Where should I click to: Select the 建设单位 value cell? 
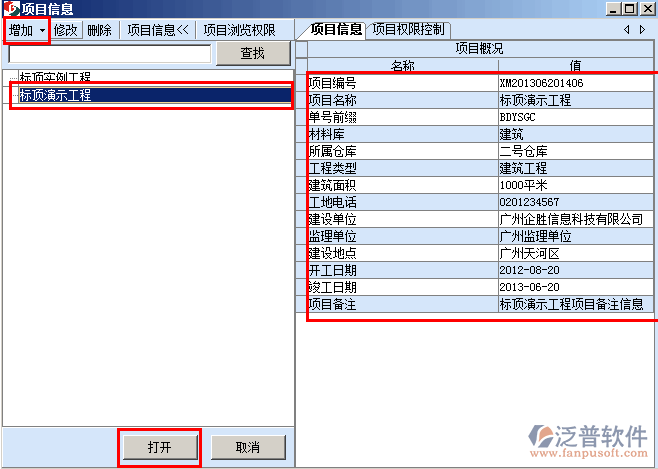tap(576, 219)
